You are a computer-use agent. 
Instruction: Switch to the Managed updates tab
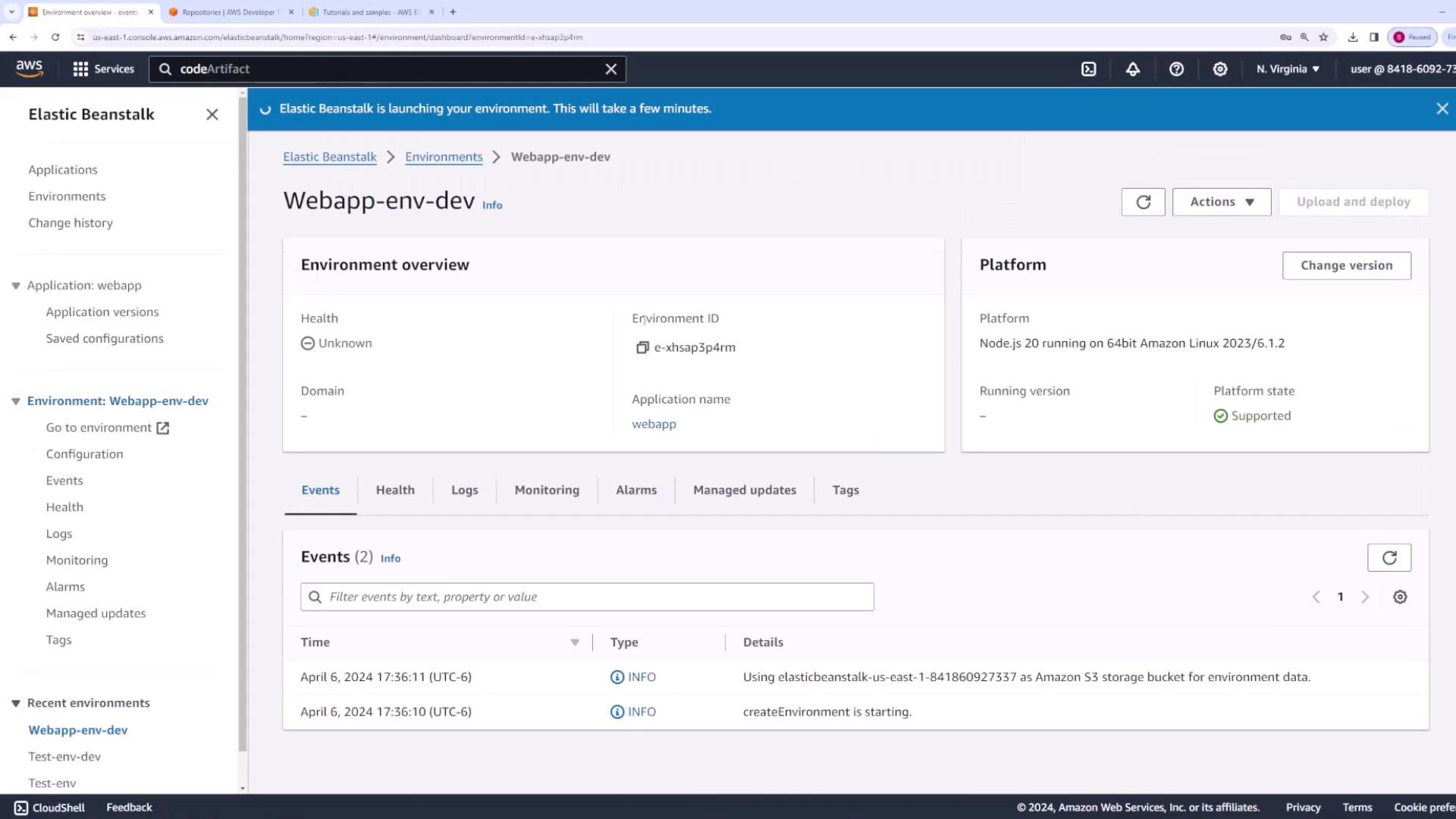pos(744,490)
